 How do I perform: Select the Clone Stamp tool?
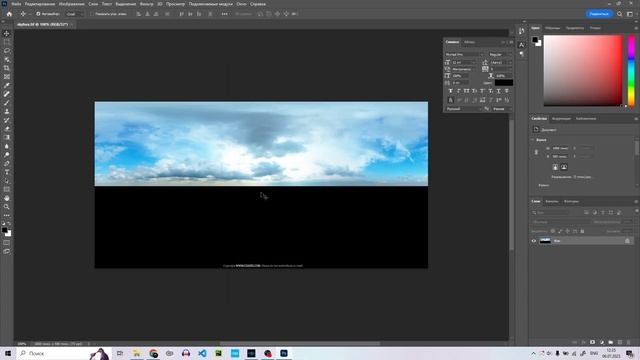click(7, 111)
